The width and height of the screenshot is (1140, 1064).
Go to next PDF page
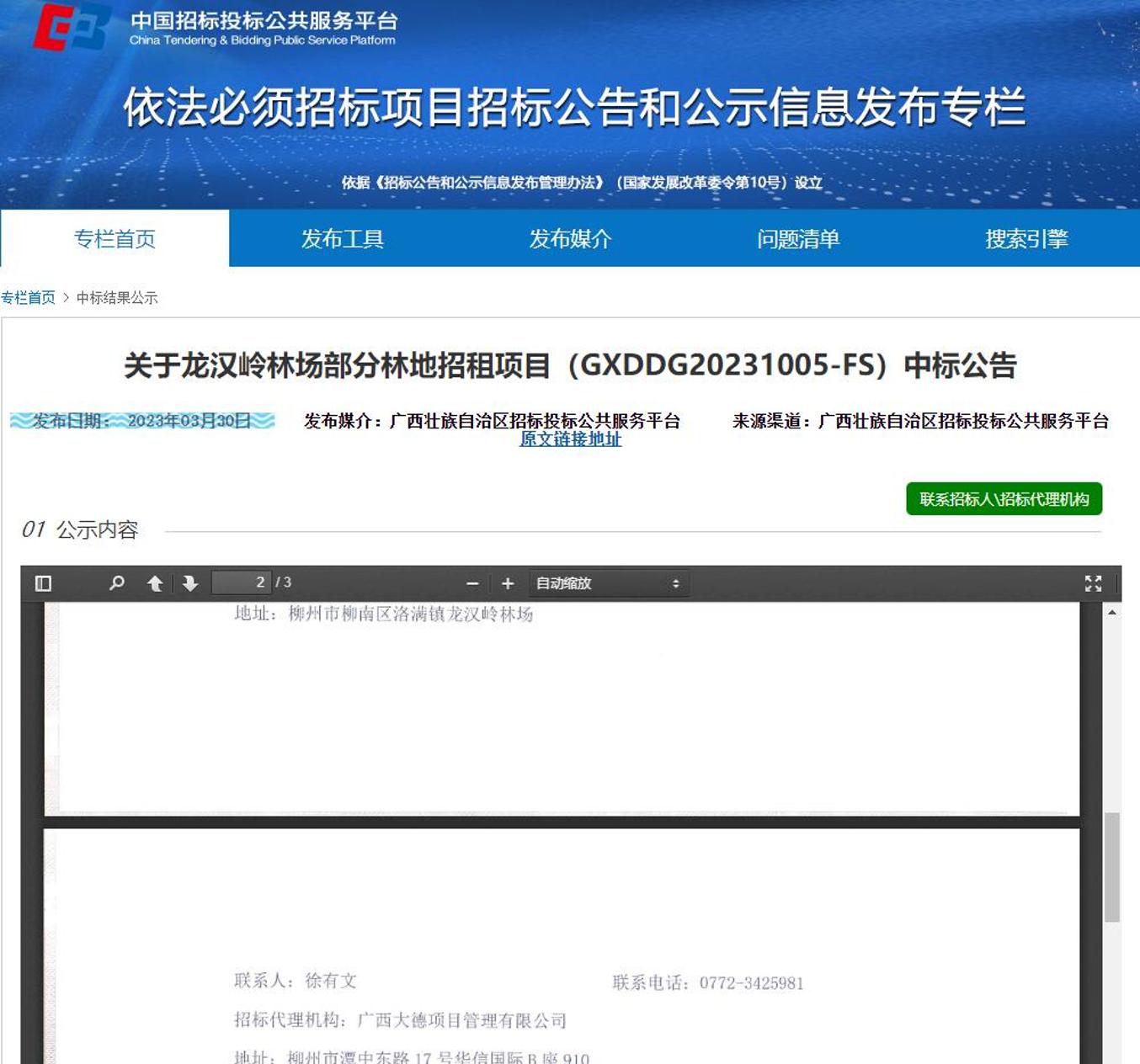190,583
